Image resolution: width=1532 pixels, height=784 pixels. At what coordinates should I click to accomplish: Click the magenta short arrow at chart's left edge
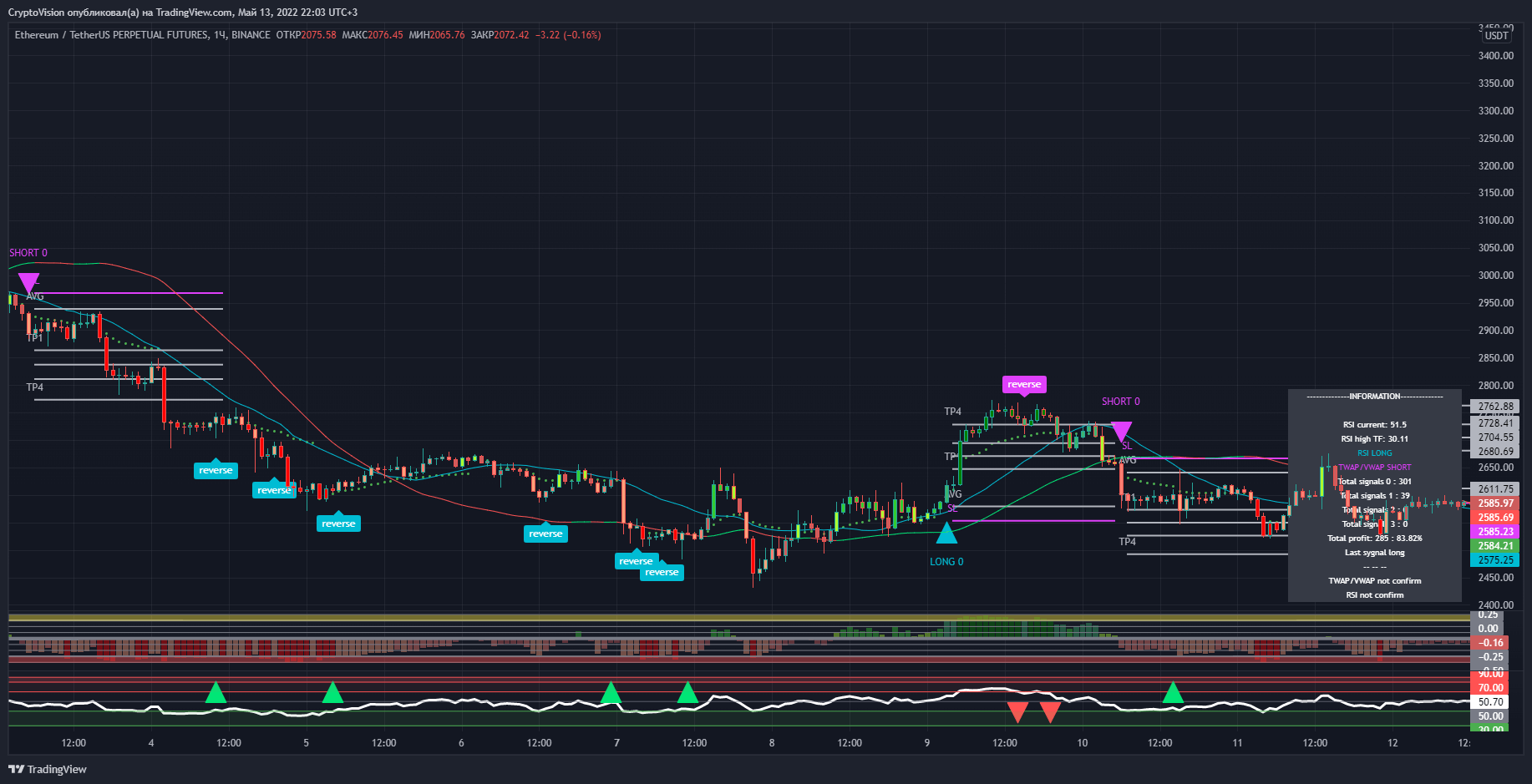pyautogui.click(x=28, y=283)
